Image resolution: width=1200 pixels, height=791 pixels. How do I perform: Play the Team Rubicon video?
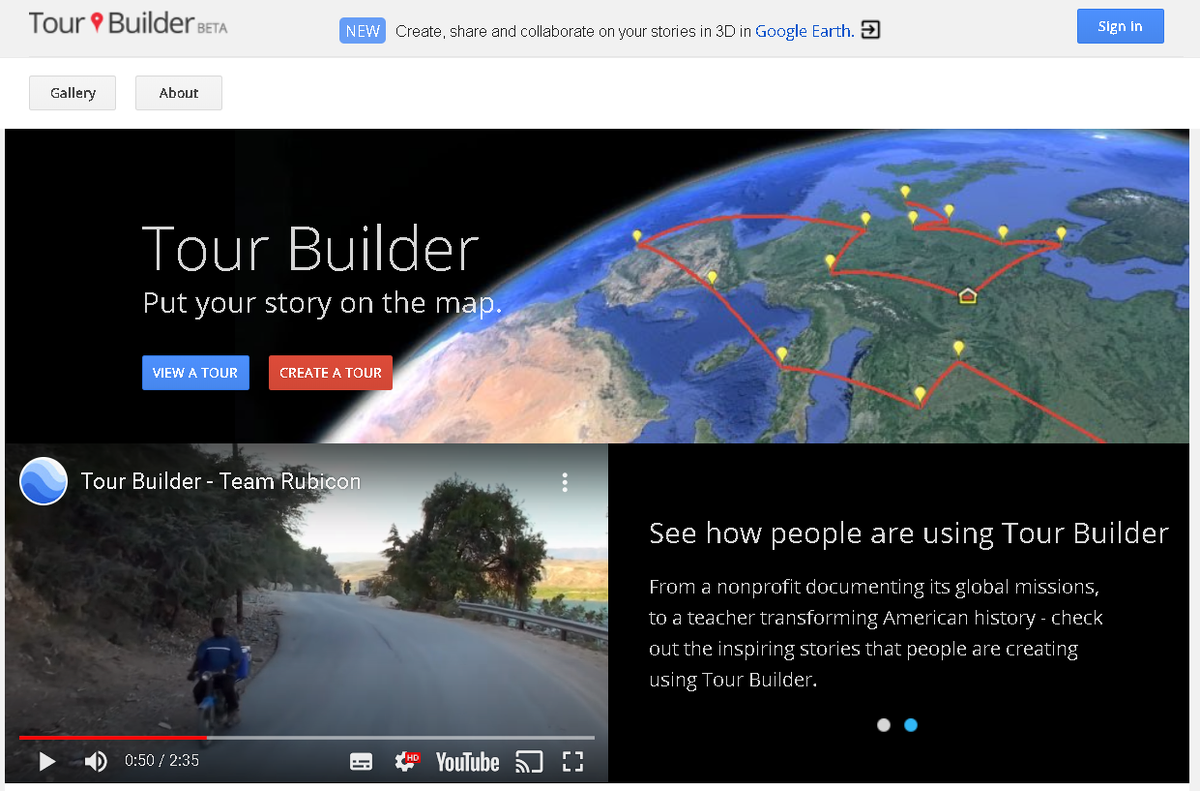point(46,762)
